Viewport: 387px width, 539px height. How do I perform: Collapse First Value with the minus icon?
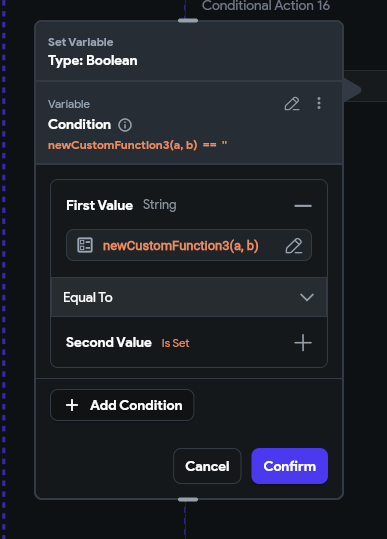(303, 206)
